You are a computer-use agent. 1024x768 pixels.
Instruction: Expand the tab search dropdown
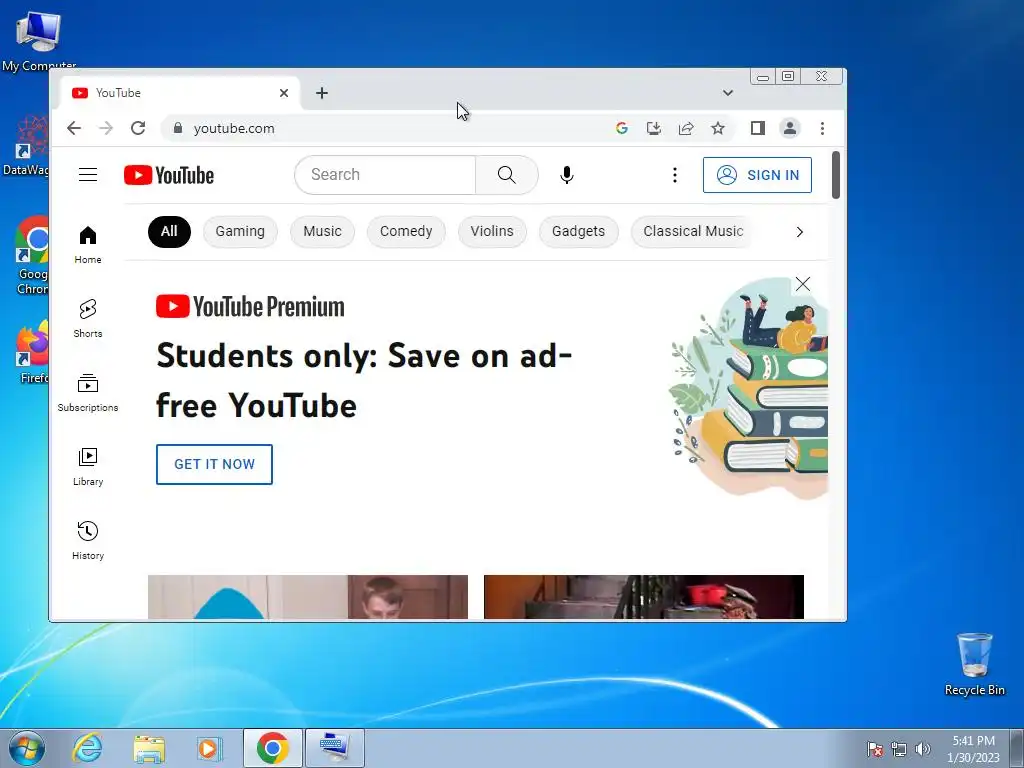pyautogui.click(x=728, y=93)
